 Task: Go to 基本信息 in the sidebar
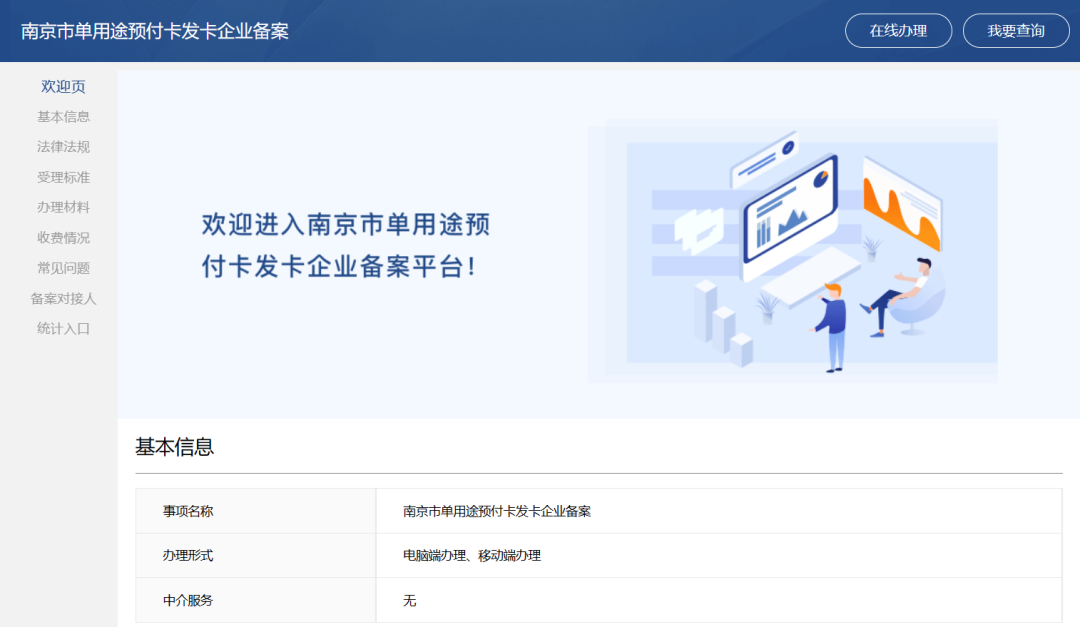tap(63, 117)
